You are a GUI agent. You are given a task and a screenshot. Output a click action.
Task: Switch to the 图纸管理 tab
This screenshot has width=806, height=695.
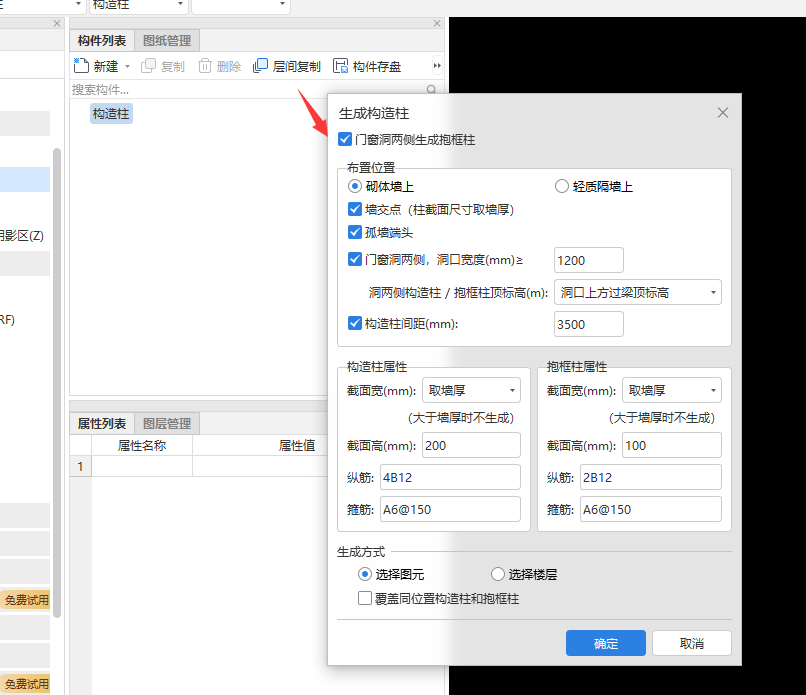tap(167, 41)
